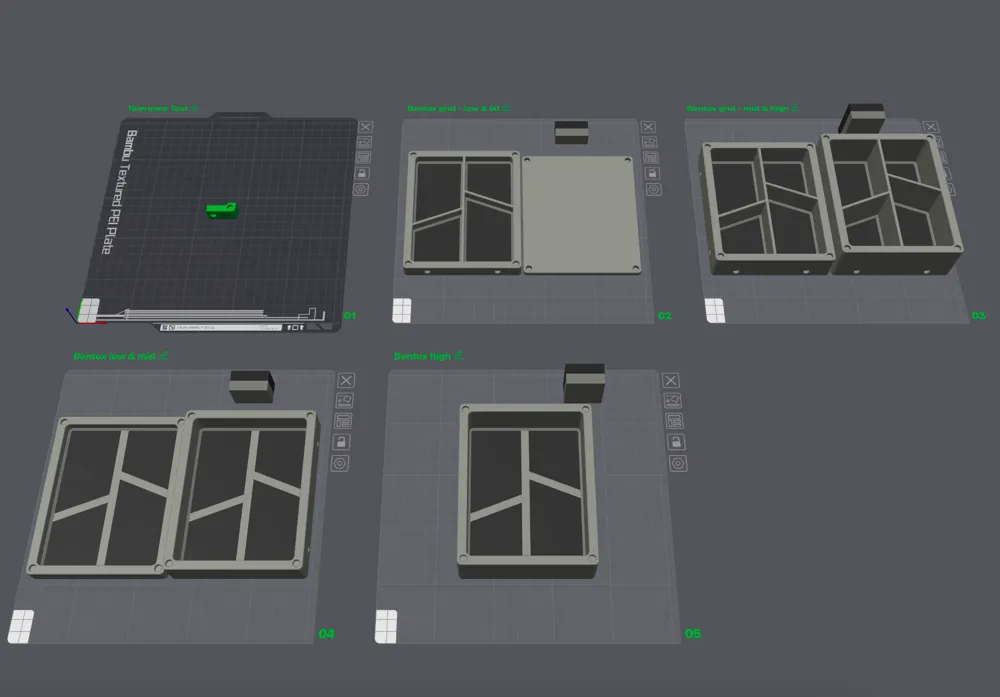Open settings gear for plate 02

click(652, 189)
